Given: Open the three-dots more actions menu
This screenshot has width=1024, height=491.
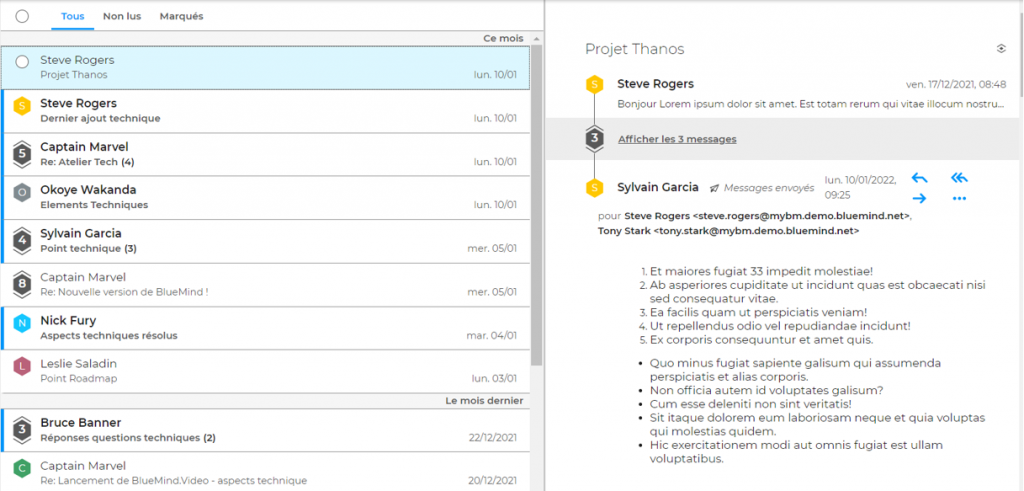Looking at the screenshot, I should click(x=959, y=198).
